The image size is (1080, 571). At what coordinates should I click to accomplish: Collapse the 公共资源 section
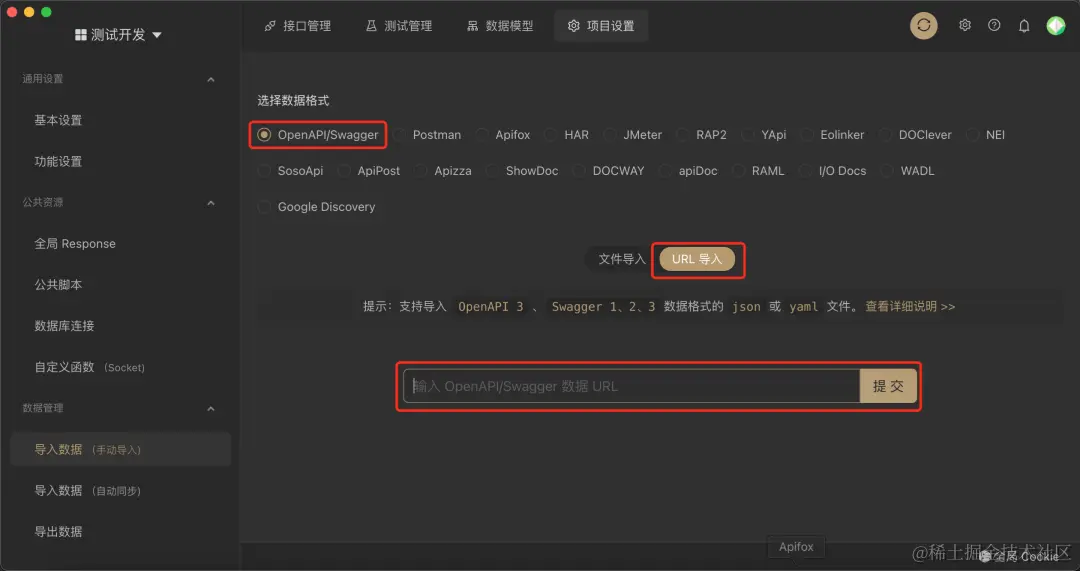pyautogui.click(x=211, y=203)
